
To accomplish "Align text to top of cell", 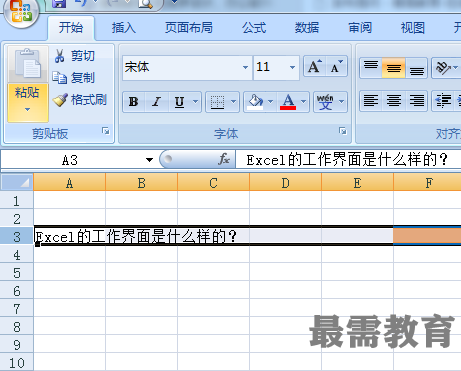I will point(371,68).
